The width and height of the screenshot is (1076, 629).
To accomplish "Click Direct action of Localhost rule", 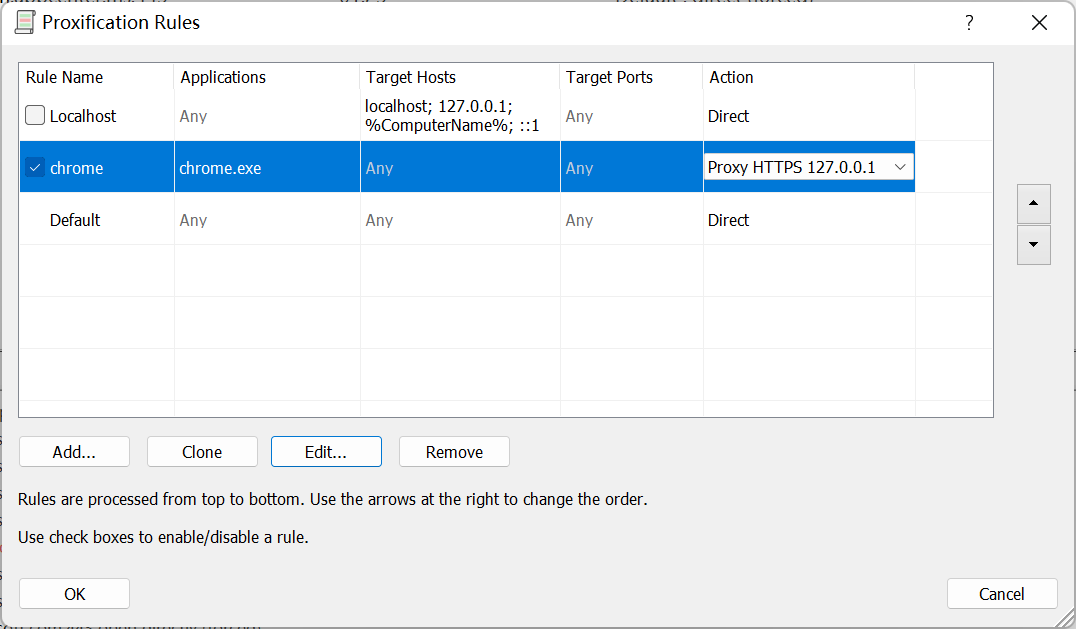I will (x=728, y=116).
